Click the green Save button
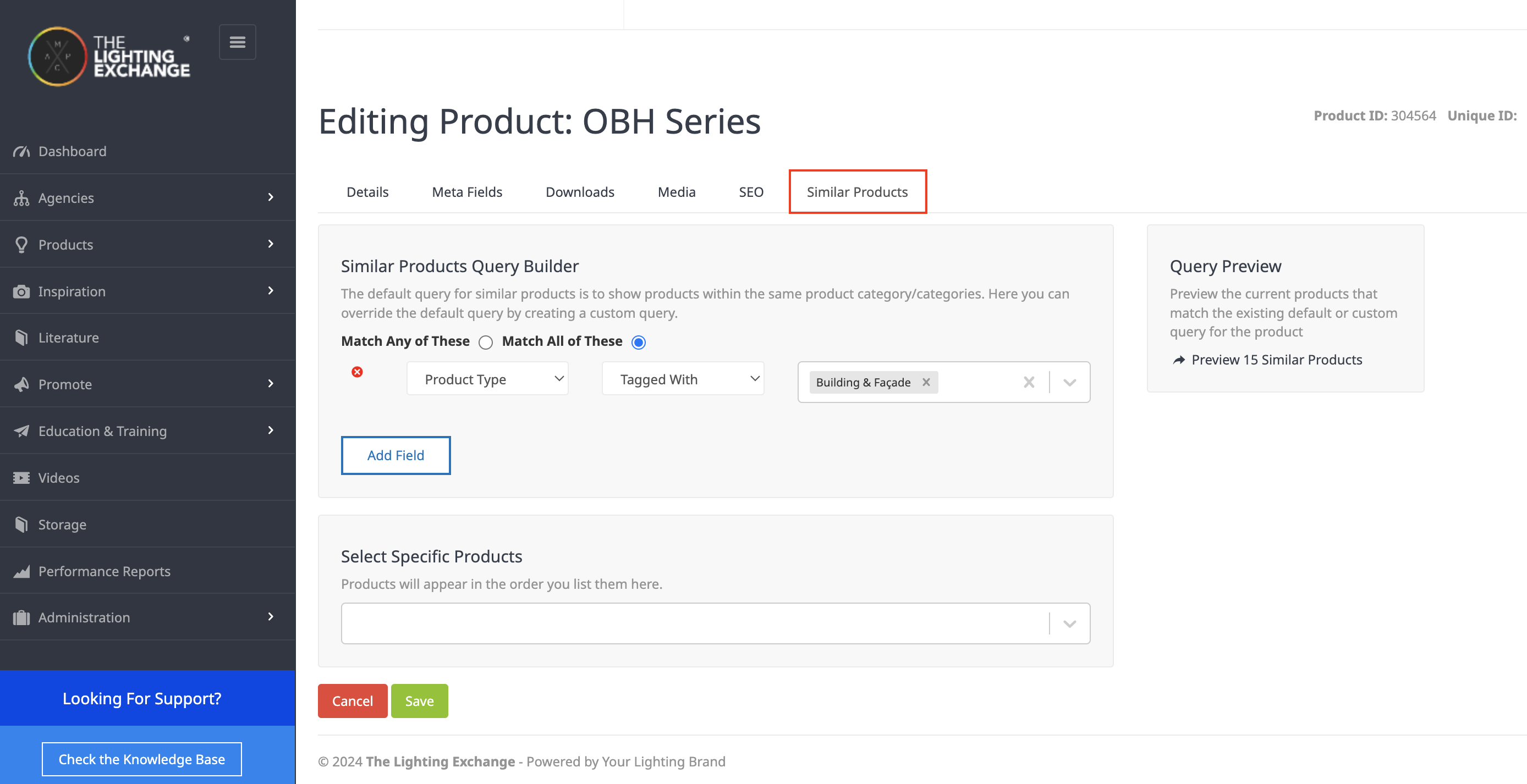Image resolution: width=1527 pixels, height=784 pixels. coord(419,701)
